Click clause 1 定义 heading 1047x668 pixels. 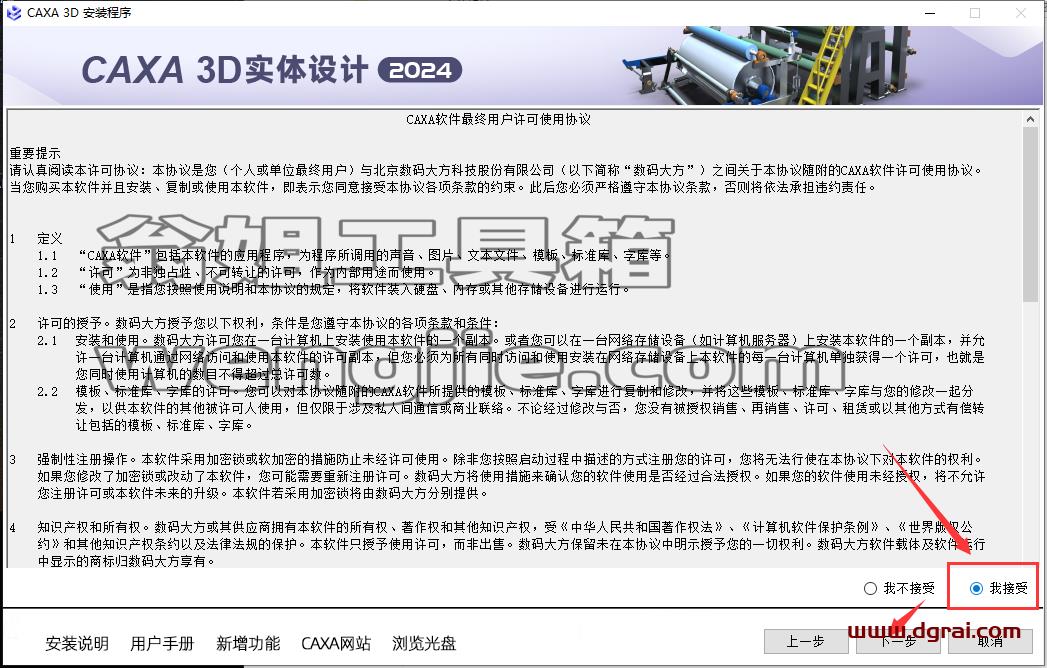tap(36, 238)
